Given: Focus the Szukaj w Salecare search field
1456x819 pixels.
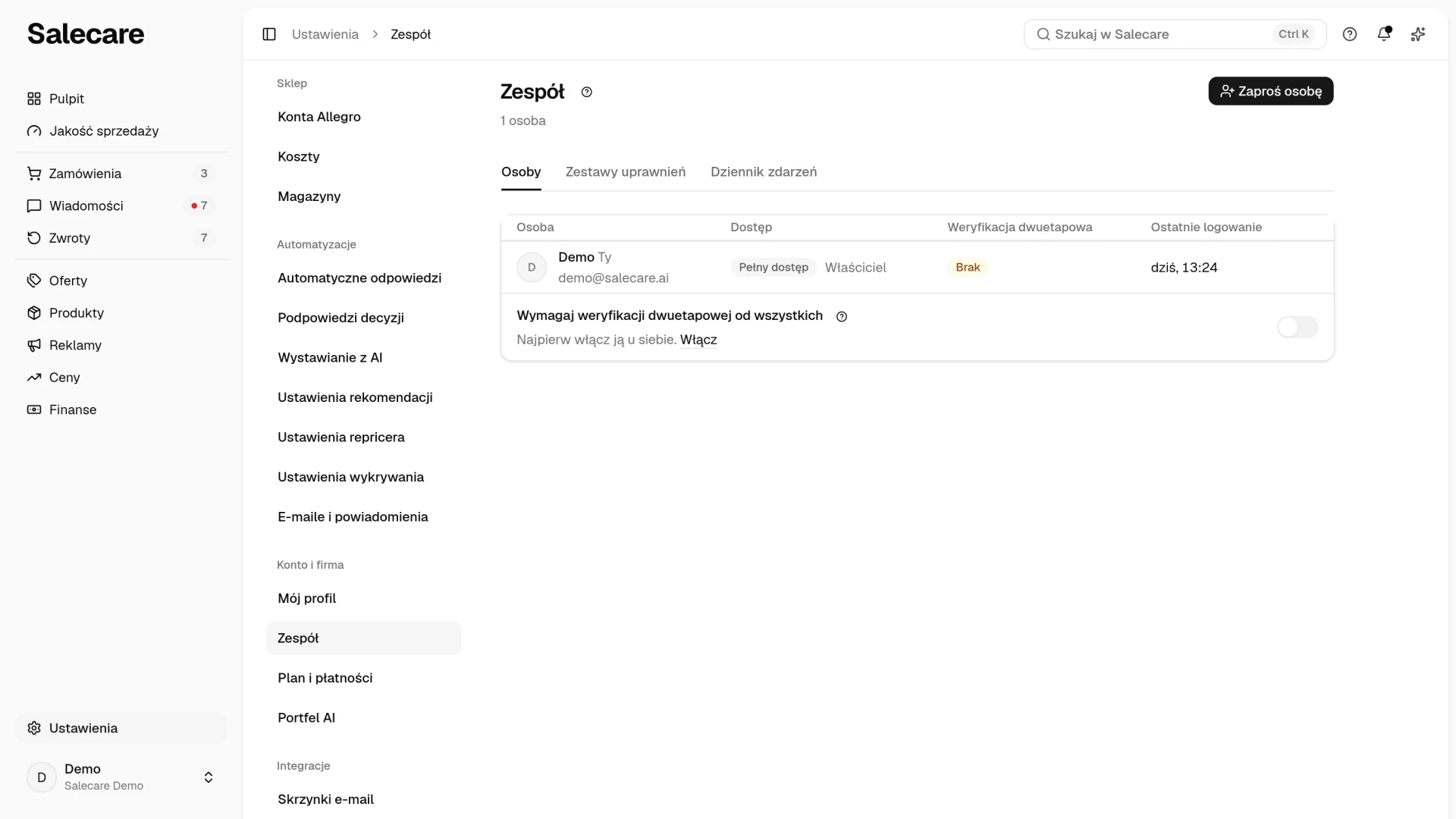Looking at the screenshot, I should [1175, 34].
